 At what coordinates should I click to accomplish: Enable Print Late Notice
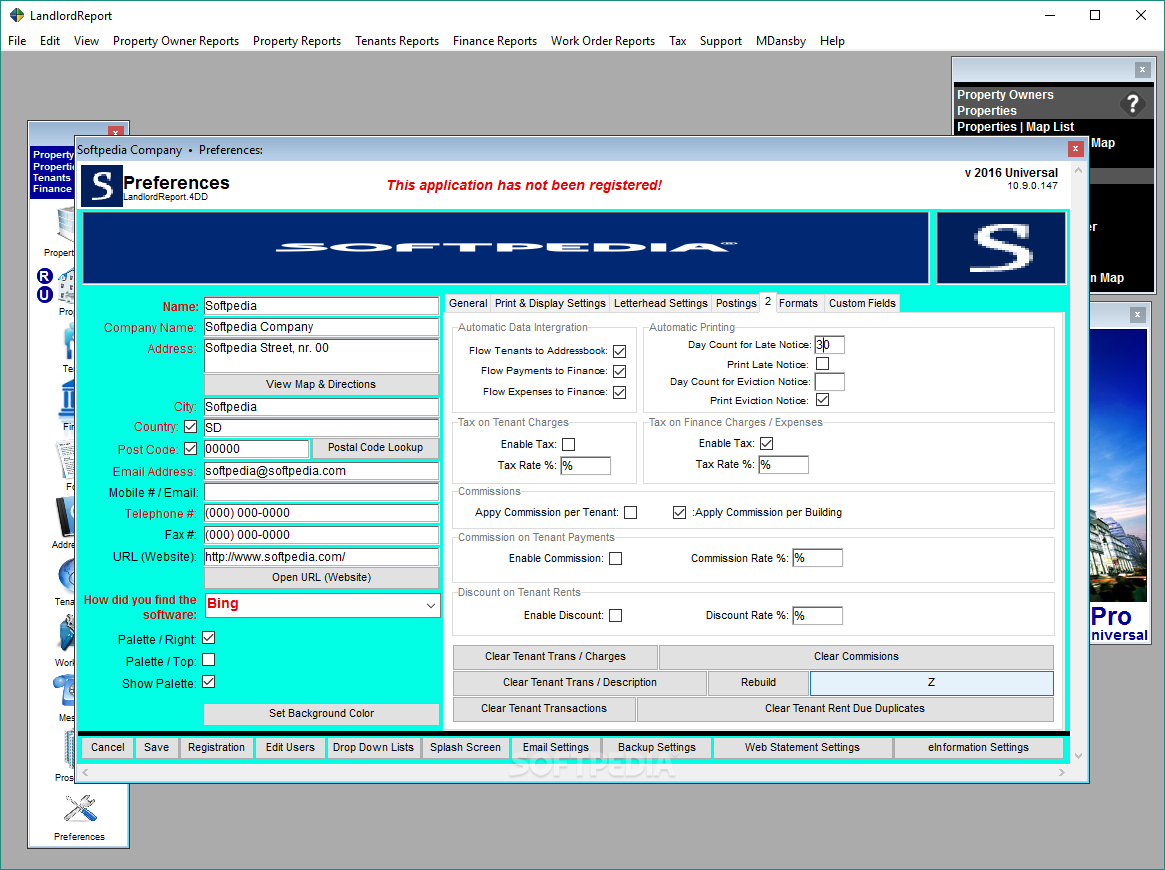[822, 364]
